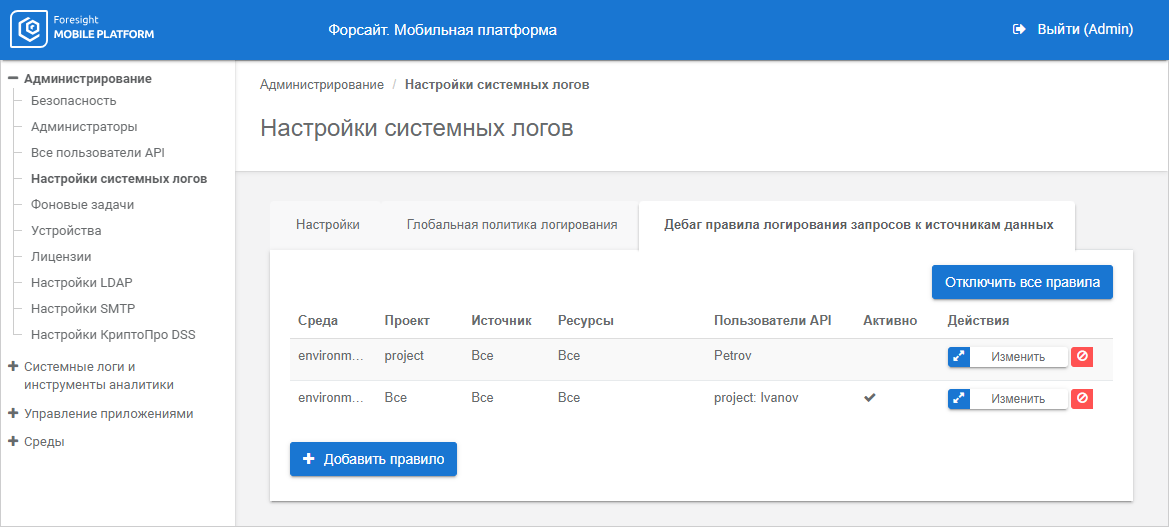Image resolution: width=1169 pixels, height=527 pixels.
Task: Switch to the Настройки tab
Action: click(327, 225)
